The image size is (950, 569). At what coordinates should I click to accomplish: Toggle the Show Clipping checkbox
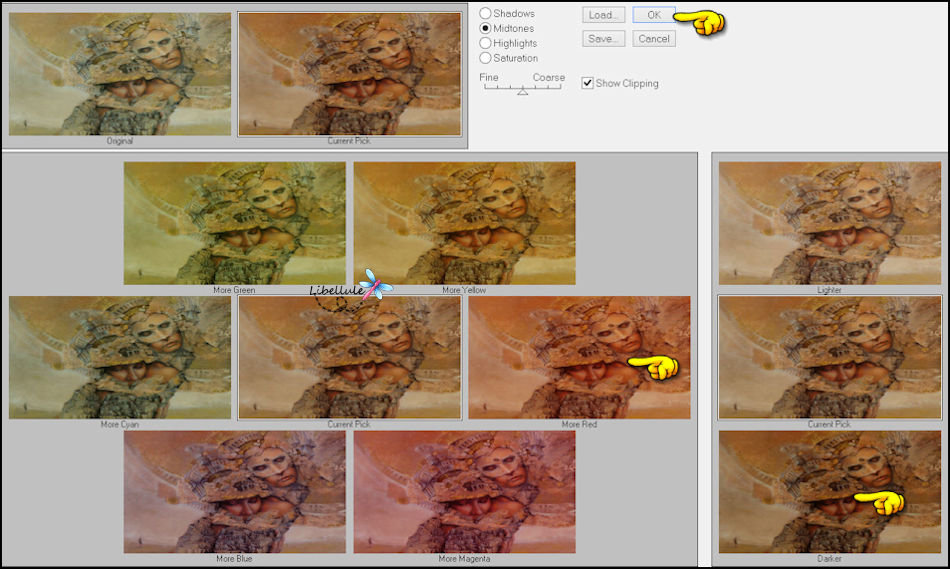click(587, 83)
